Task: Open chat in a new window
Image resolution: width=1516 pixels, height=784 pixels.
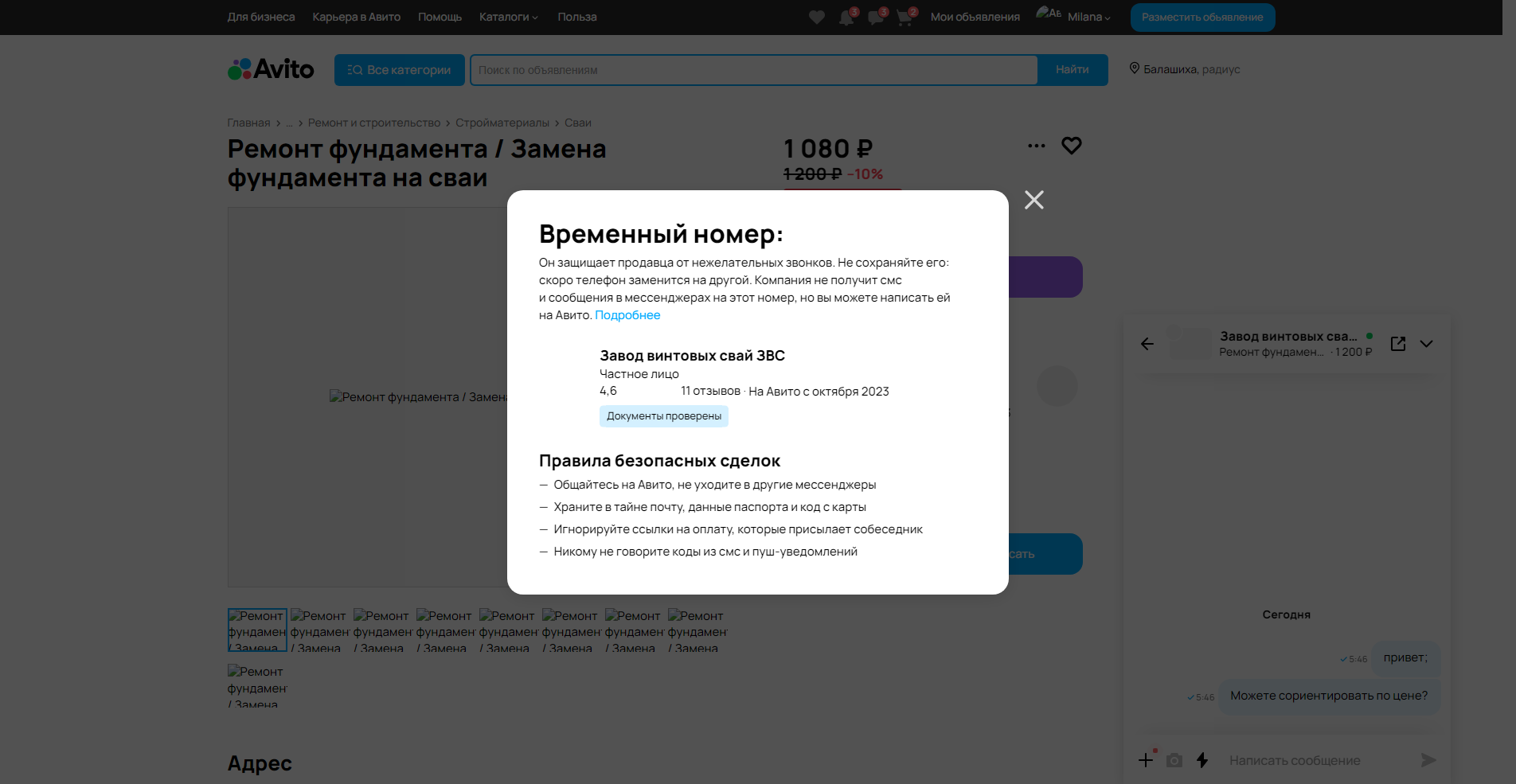Action: click(x=1398, y=344)
